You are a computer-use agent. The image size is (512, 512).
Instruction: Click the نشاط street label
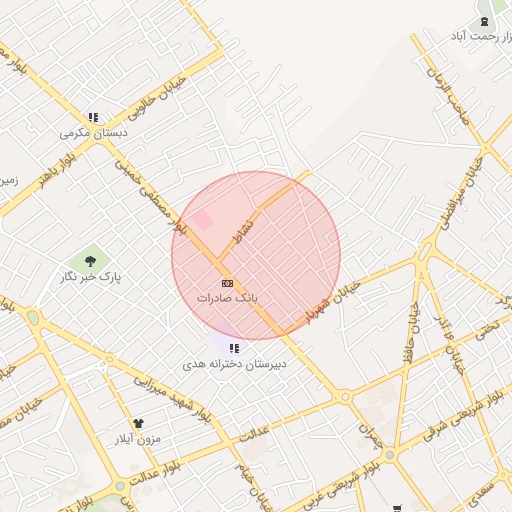(x=243, y=232)
